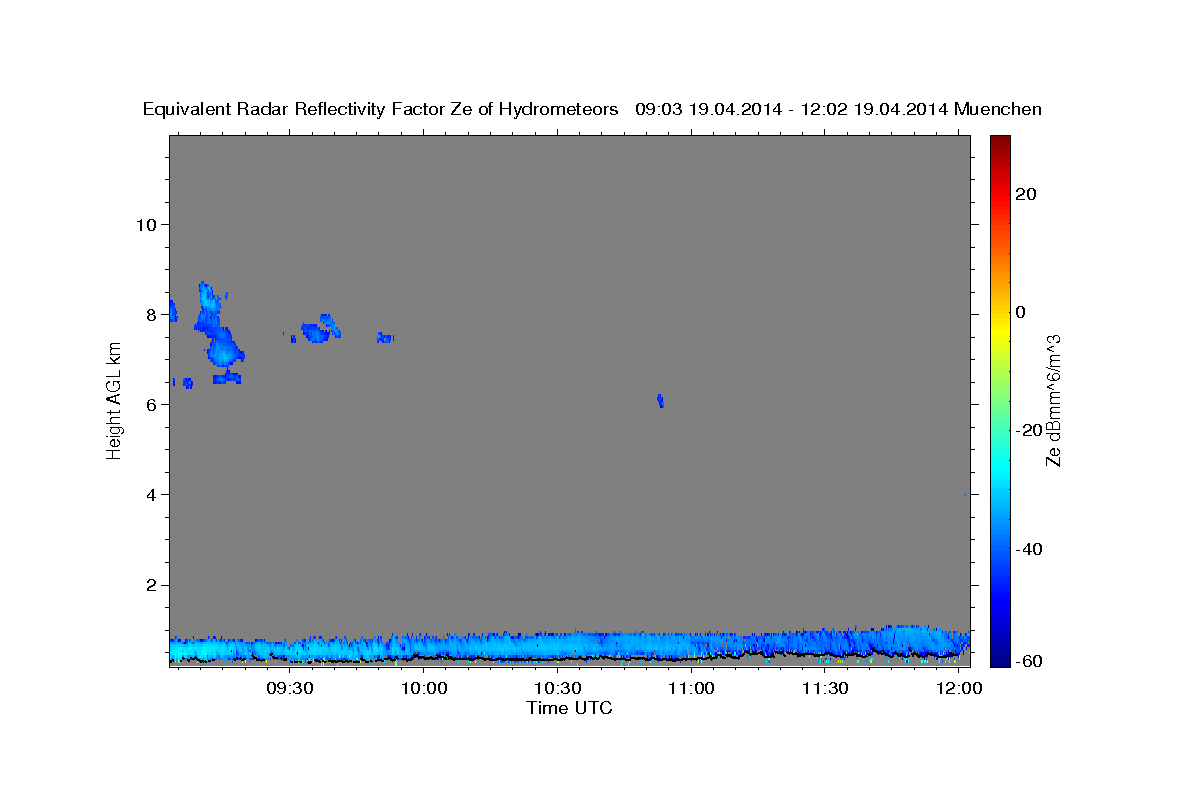
Task: Click the date range text '09:03 19.04.2014 - 12:02 19.04.2014'
Action: point(792,109)
